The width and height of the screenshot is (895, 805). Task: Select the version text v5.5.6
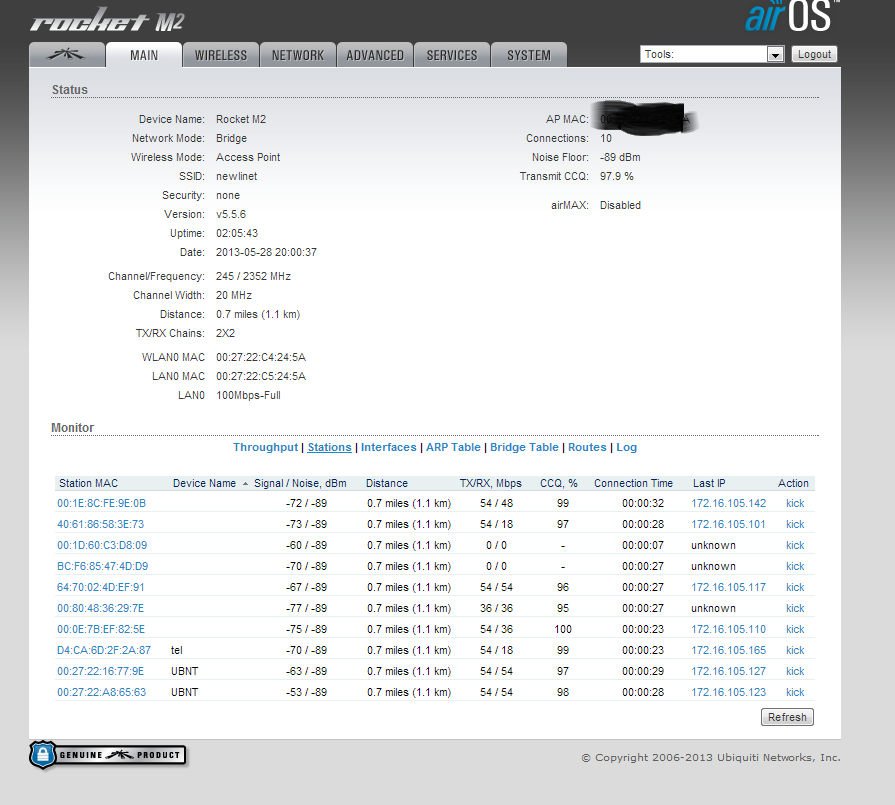tap(231, 214)
